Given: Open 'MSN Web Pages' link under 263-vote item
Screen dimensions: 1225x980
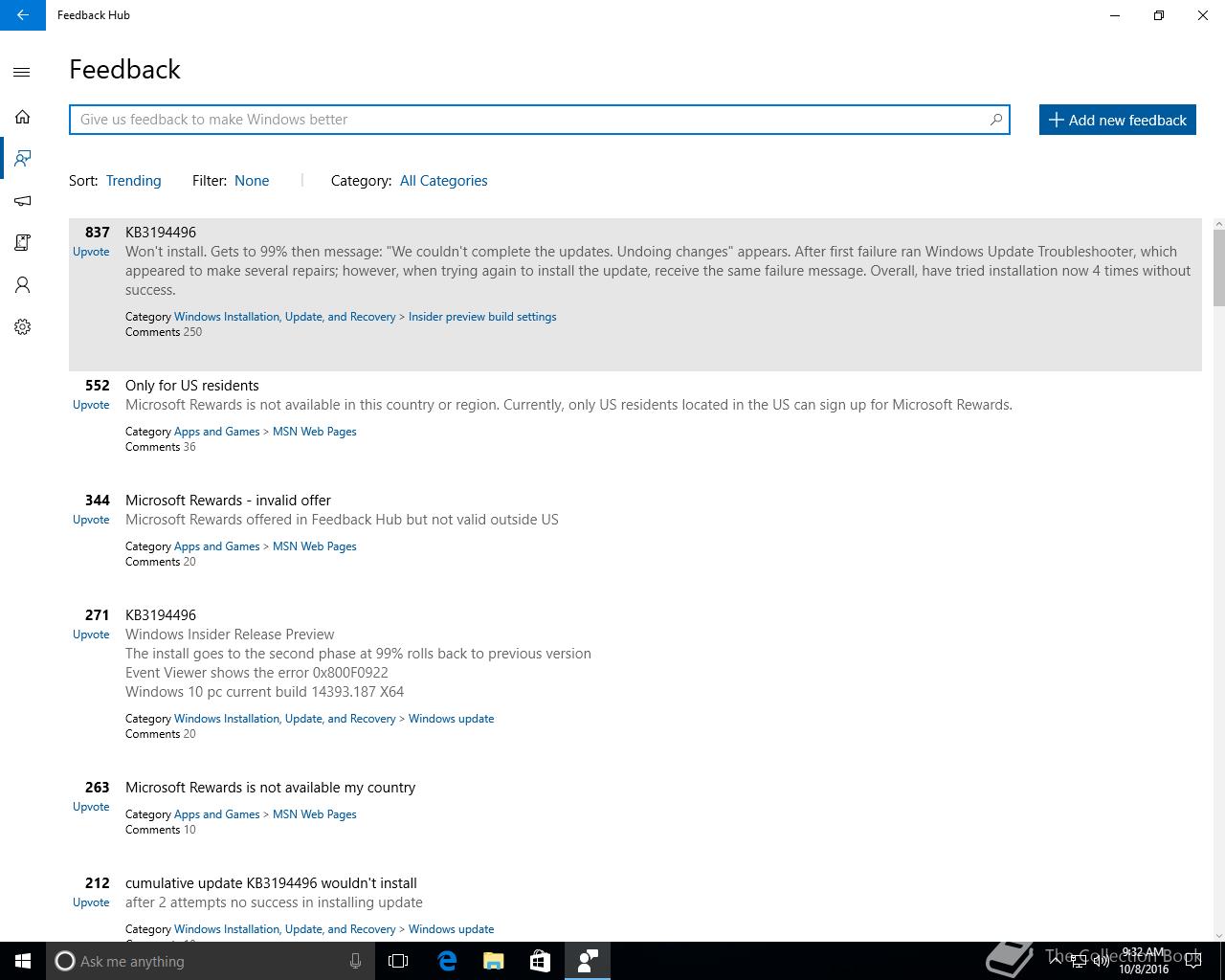Looking at the screenshot, I should 314,814.
